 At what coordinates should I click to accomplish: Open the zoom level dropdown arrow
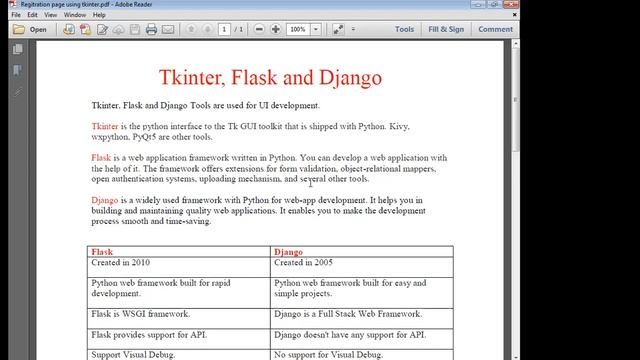316,29
